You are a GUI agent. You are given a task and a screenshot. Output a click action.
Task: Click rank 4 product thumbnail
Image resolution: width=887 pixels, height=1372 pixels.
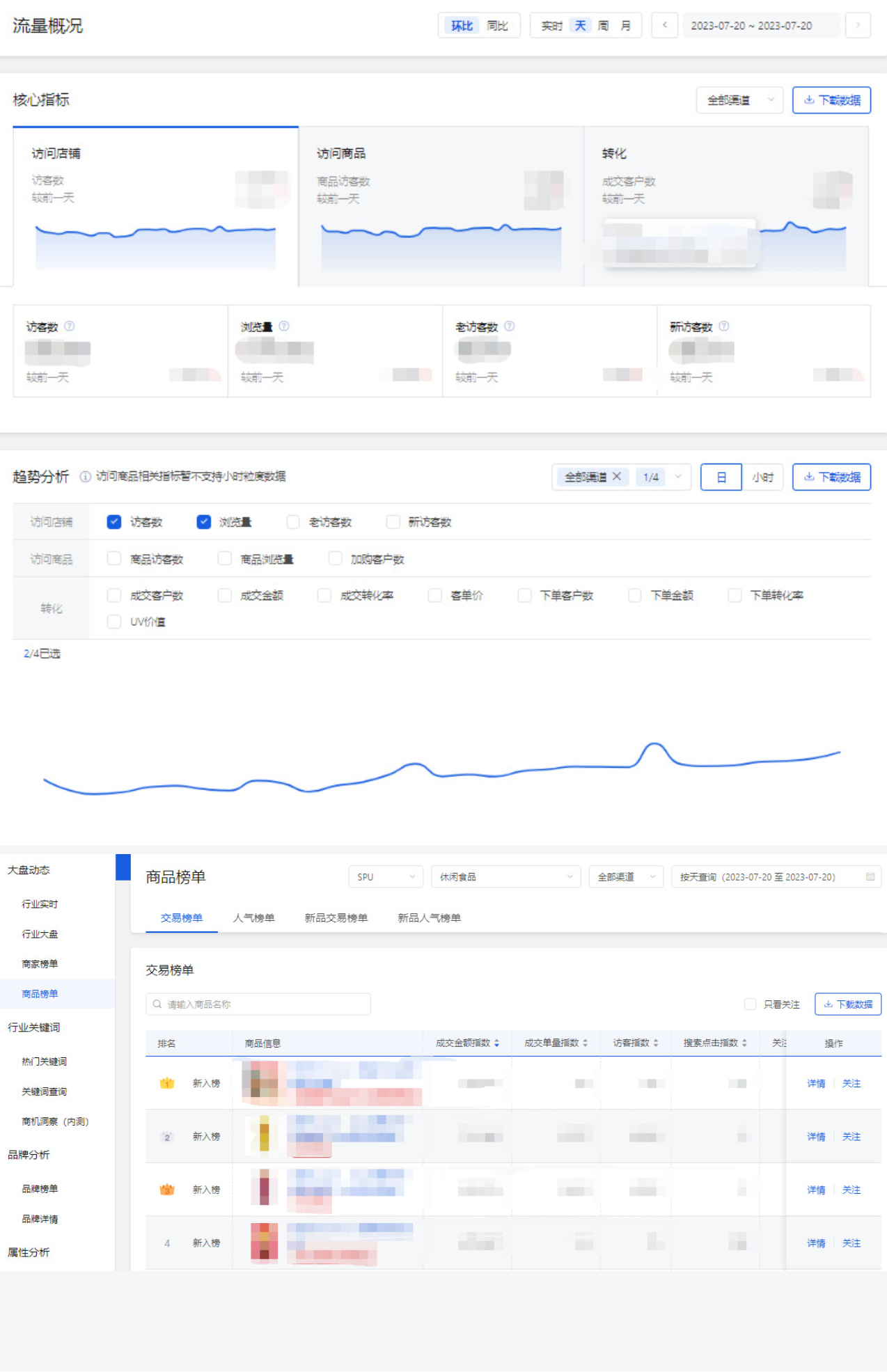[264, 1243]
